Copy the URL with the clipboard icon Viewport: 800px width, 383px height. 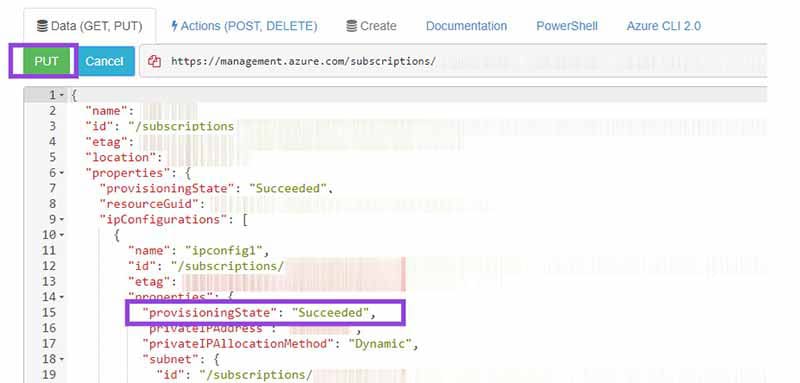pyautogui.click(x=154, y=61)
